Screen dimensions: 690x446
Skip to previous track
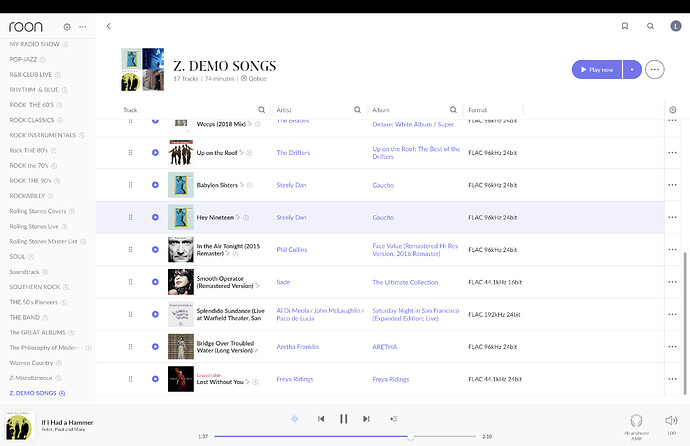click(x=321, y=419)
